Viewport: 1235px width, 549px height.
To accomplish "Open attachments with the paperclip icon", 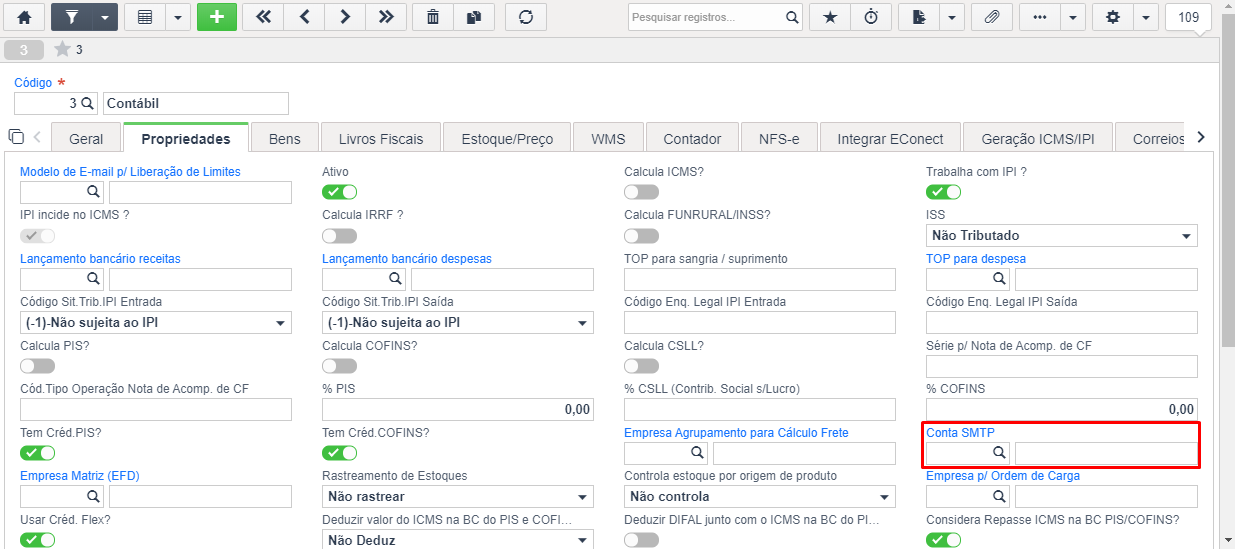I will (x=992, y=17).
